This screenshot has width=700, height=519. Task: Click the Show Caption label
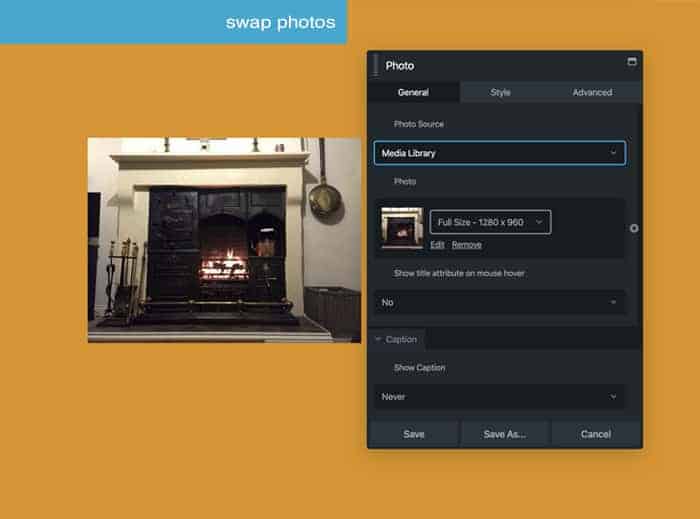click(419, 368)
